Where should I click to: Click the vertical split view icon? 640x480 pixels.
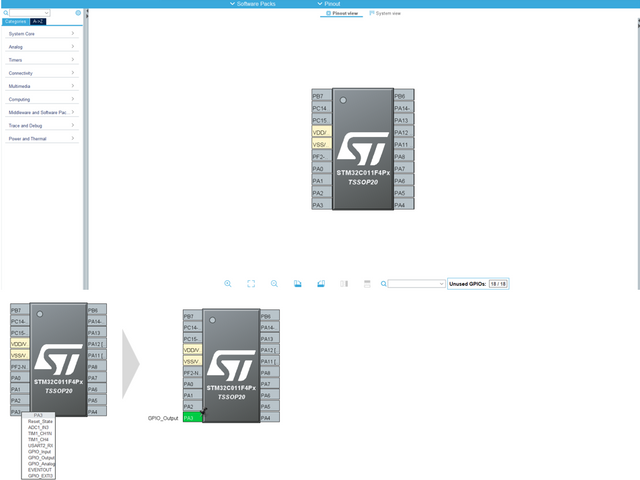tap(344, 284)
